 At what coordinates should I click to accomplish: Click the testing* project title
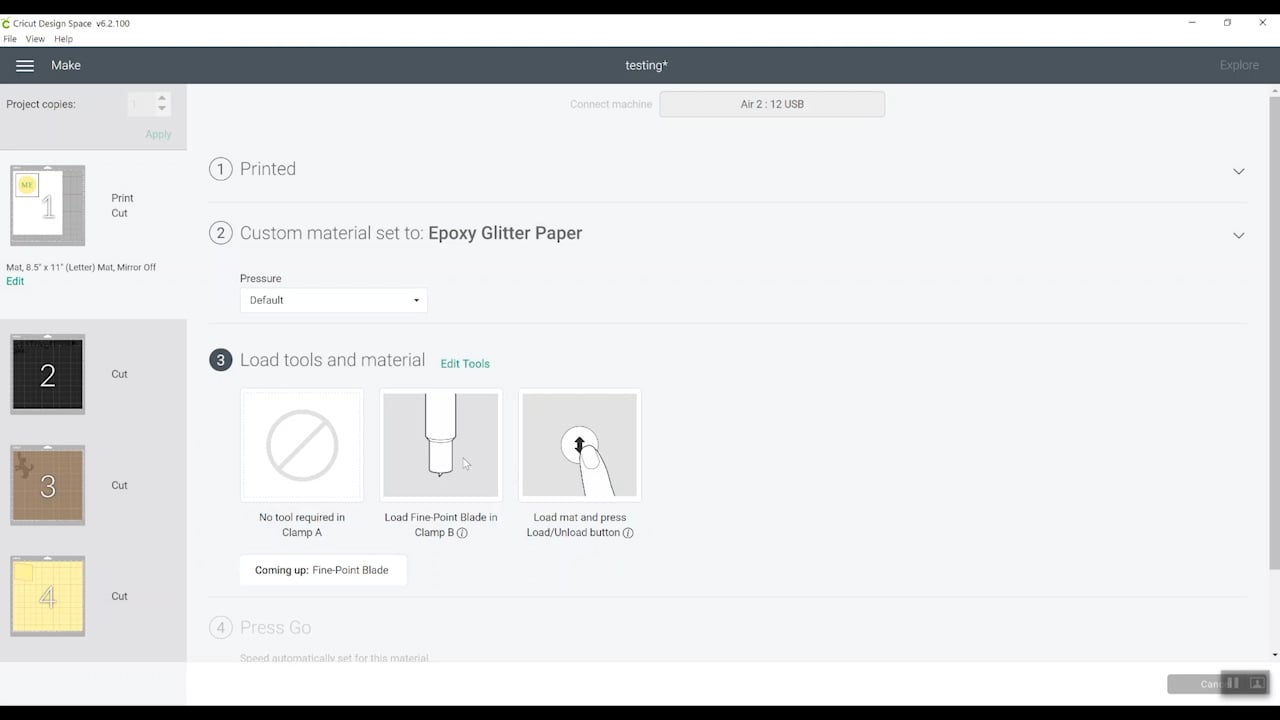(646, 65)
